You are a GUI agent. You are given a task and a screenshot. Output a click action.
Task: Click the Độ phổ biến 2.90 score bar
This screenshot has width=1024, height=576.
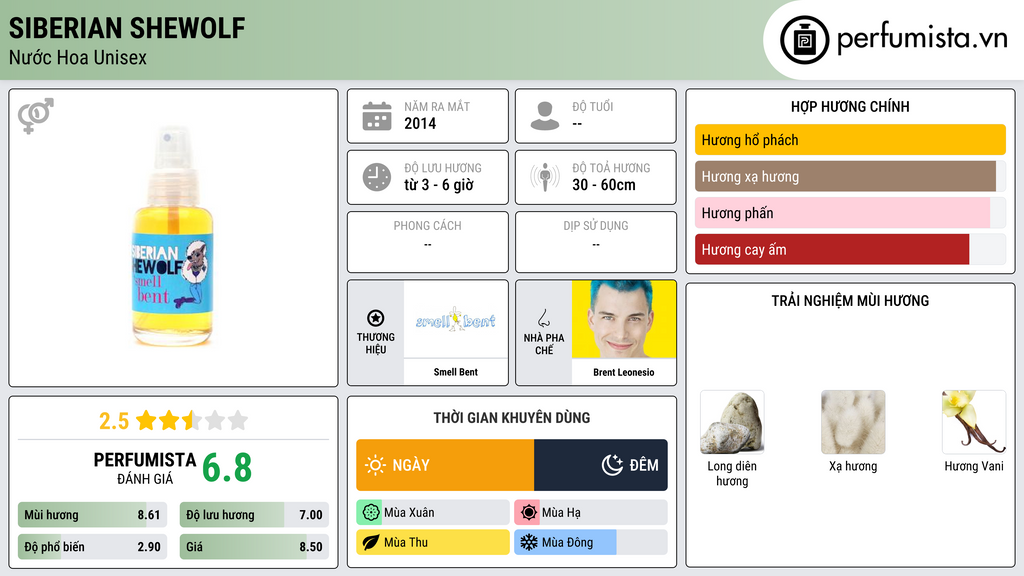(x=92, y=547)
